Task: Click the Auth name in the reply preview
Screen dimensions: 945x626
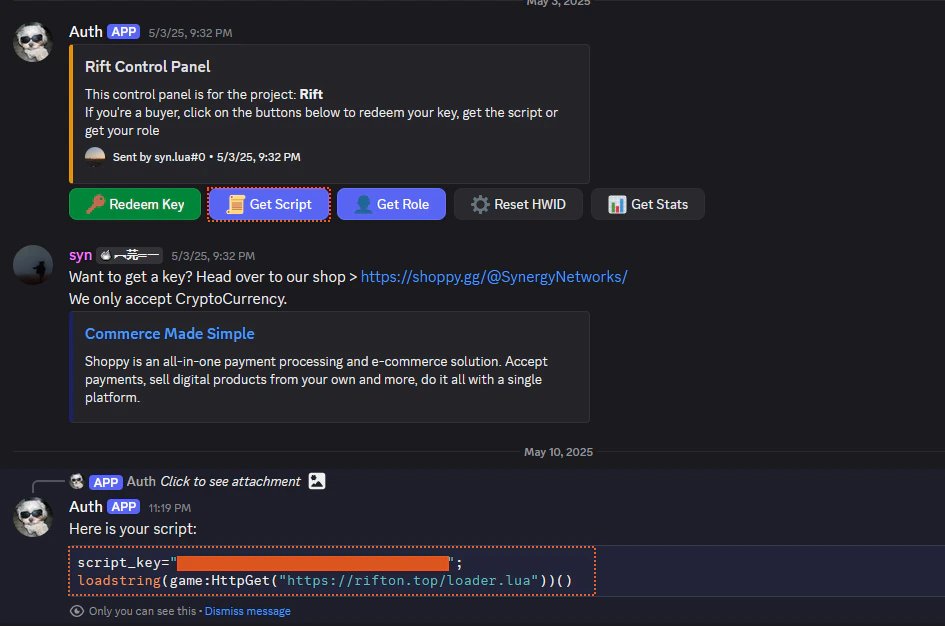Action: click(x=141, y=481)
